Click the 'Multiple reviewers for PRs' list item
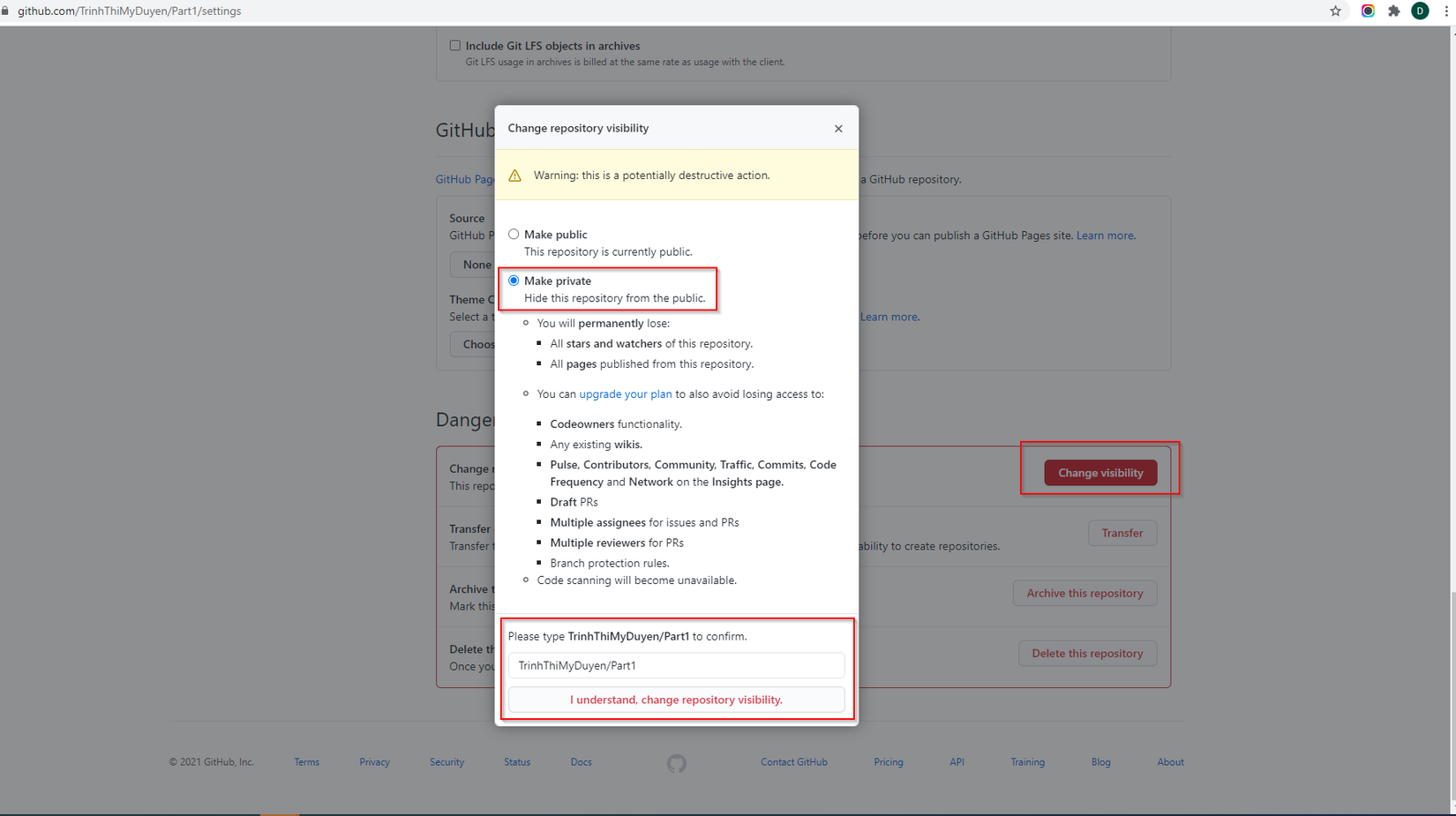 (617, 543)
